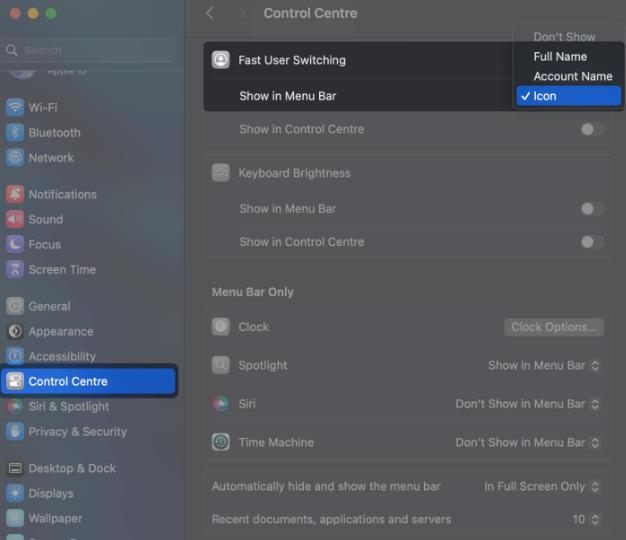
Task: Enable Keyboard Brightness in Menu Bar
Action: [592, 209]
